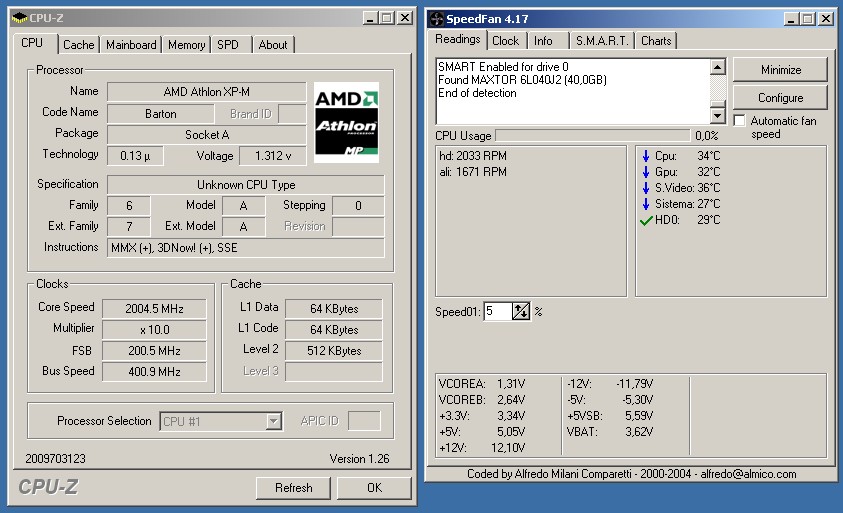Image resolution: width=843 pixels, height=513 pixels.
Task: Switch to the Cache tab in CPU-Z
Action: [x=78, y=45]
